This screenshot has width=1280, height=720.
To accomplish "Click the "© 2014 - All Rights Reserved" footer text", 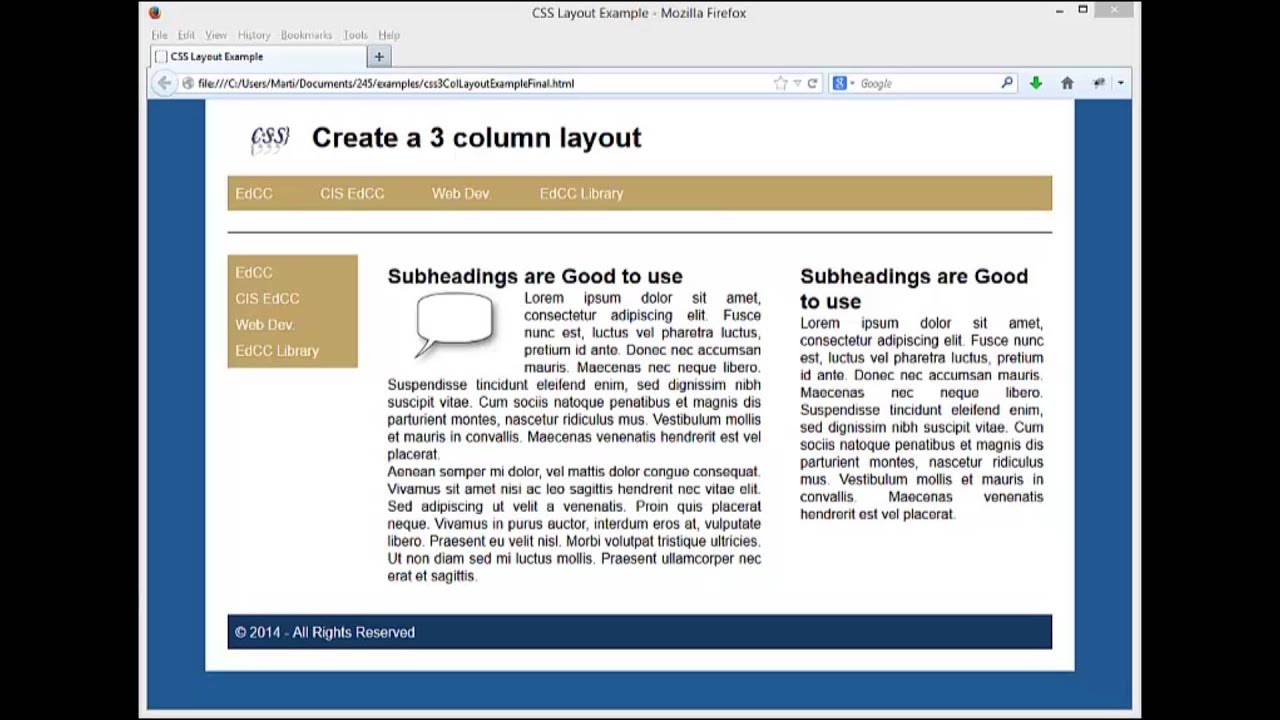I will click(x=325, y=632).
